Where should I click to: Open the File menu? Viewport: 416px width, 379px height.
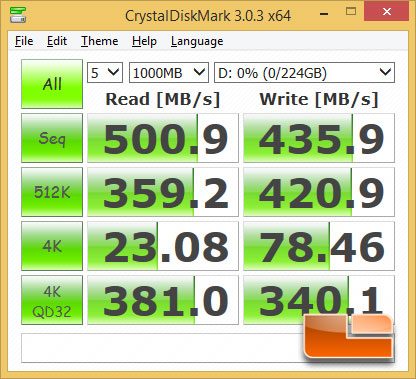click(x=24, y=41)
